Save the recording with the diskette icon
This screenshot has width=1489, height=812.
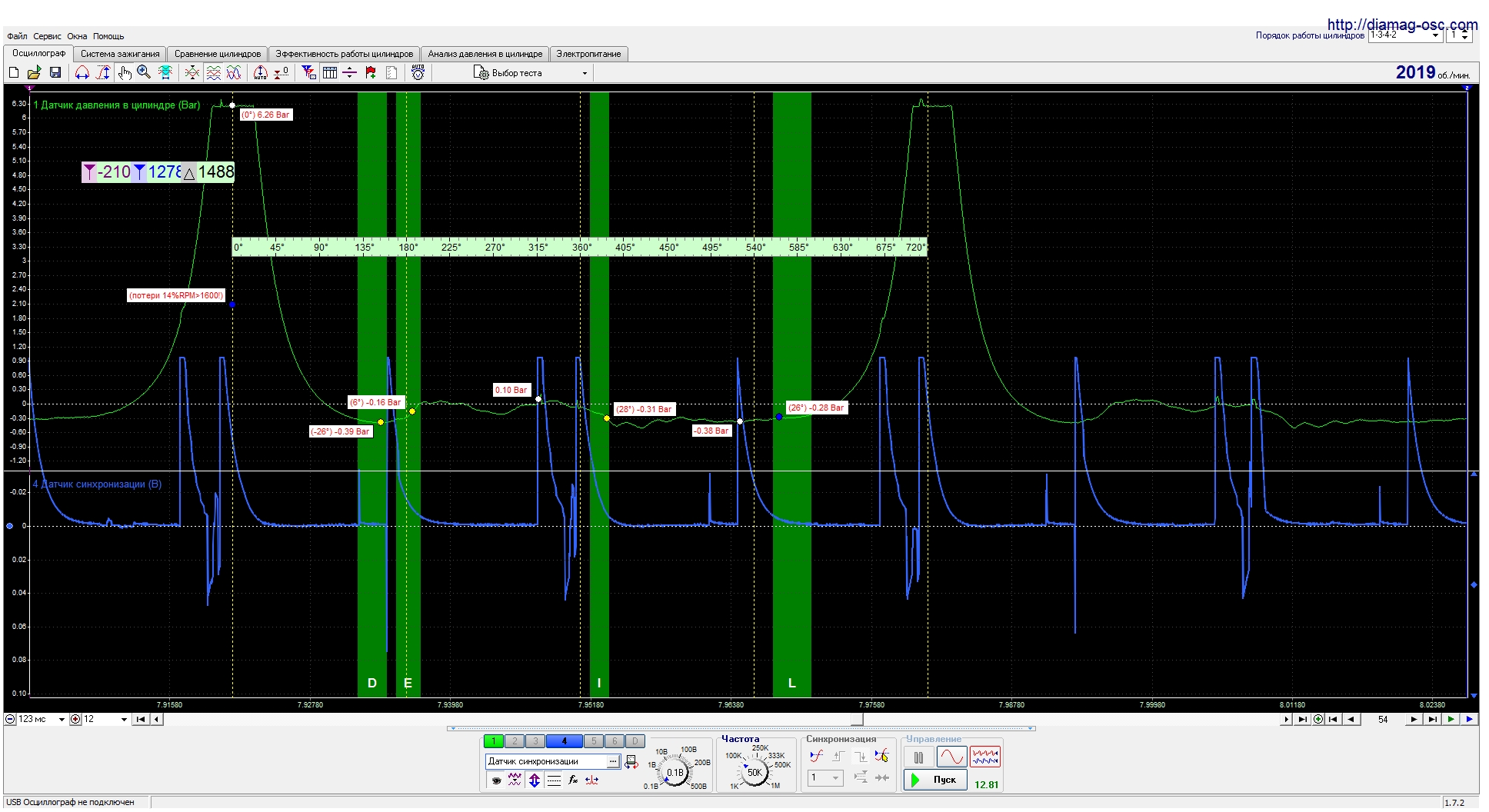click(55, 72)
